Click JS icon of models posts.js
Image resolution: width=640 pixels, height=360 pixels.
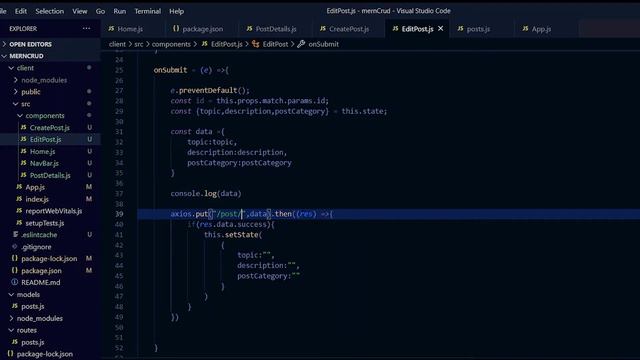[15, 306]
